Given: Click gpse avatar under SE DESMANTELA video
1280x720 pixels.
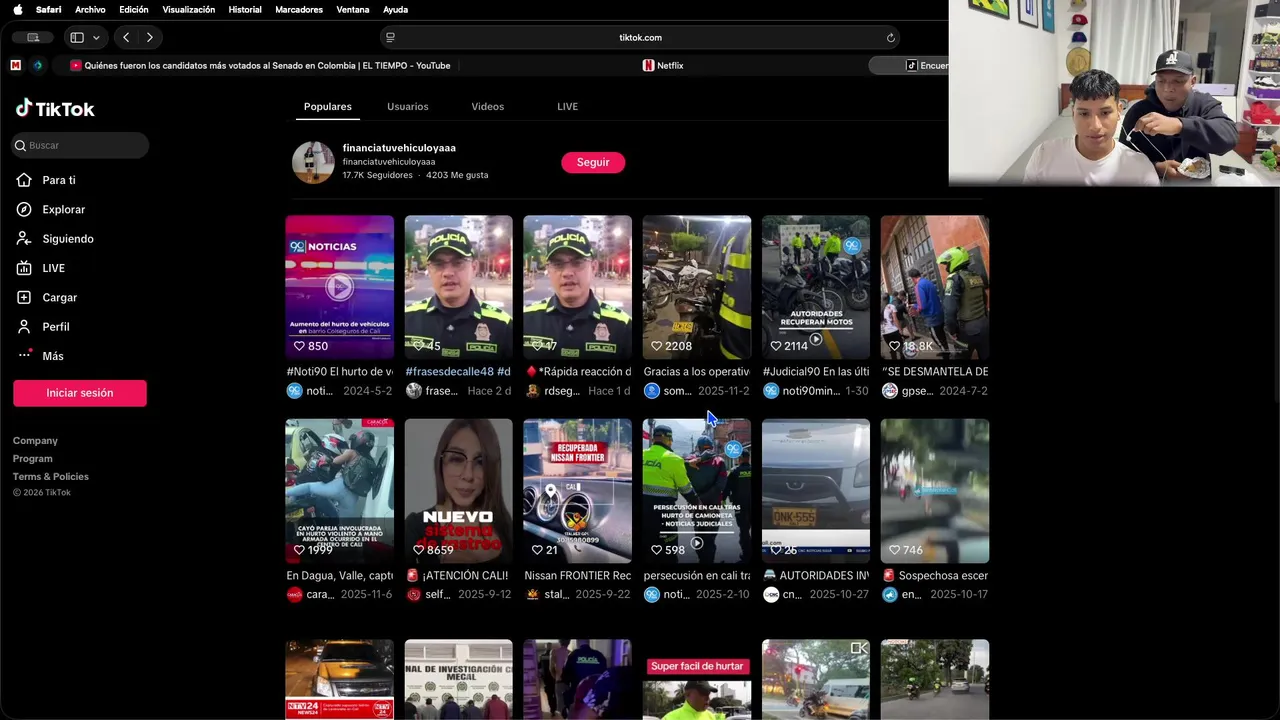Looking at the screenshot, I should point(889,391).
